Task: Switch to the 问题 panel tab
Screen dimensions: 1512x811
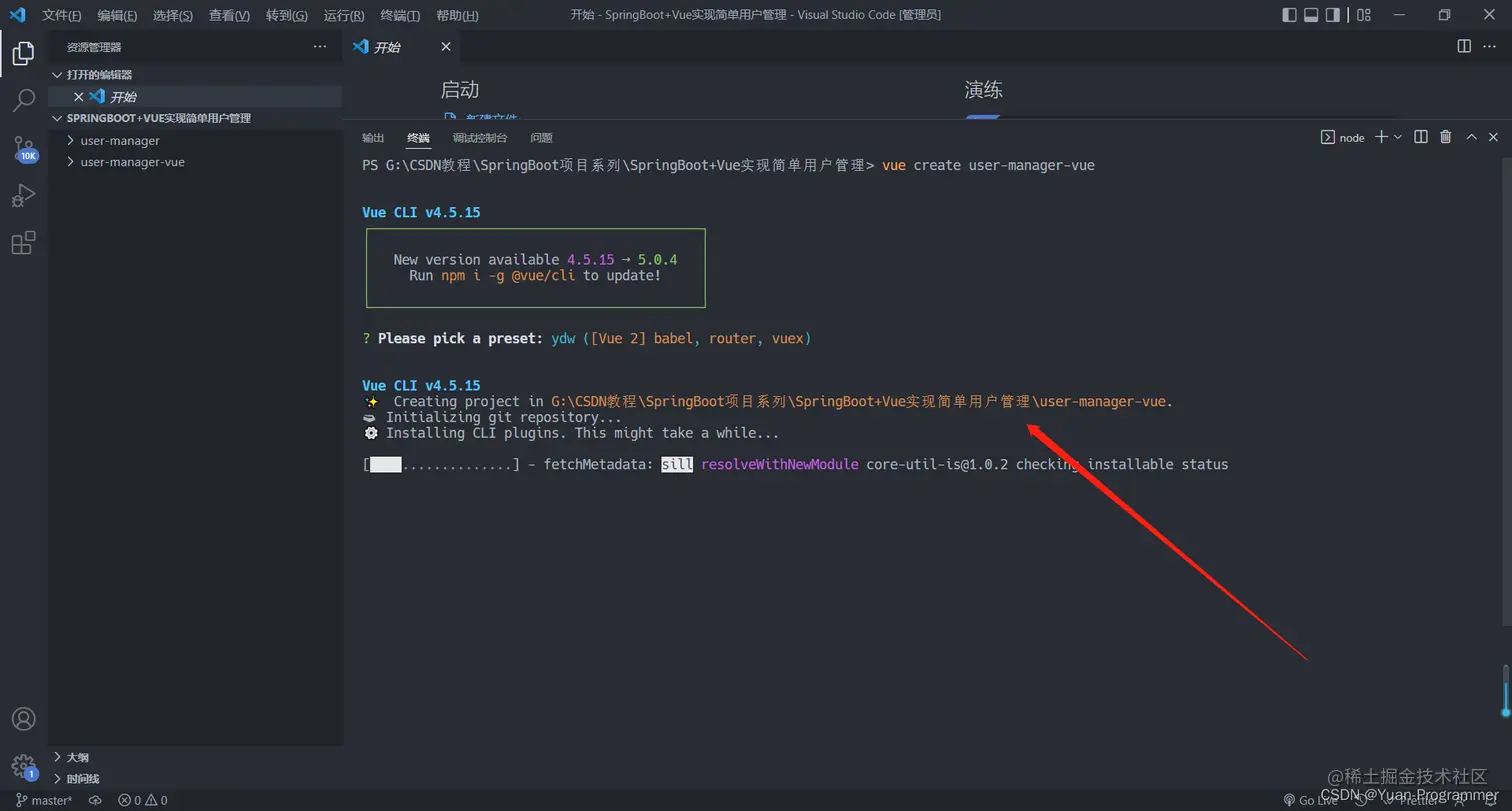Action: tap(542, 138)
